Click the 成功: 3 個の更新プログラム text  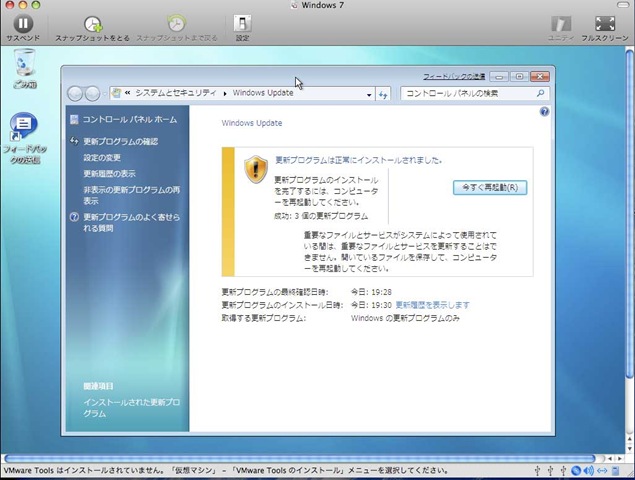321,216
